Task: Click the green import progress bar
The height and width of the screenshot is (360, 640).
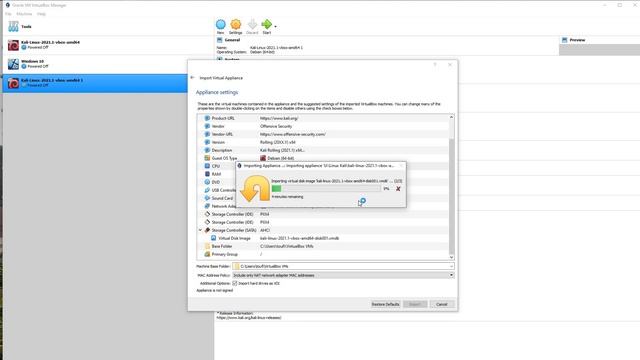Action: point(326,189)
